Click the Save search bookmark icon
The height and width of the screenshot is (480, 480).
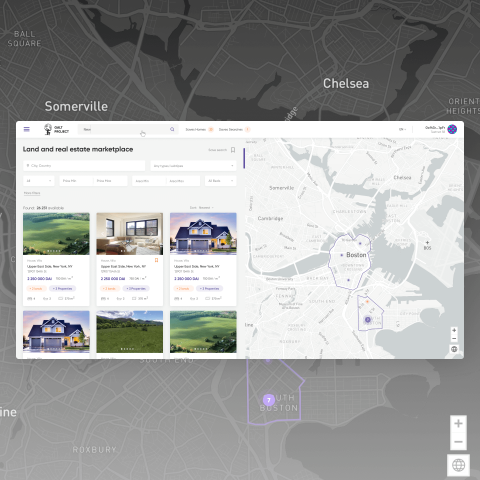[x=233, y=150]
